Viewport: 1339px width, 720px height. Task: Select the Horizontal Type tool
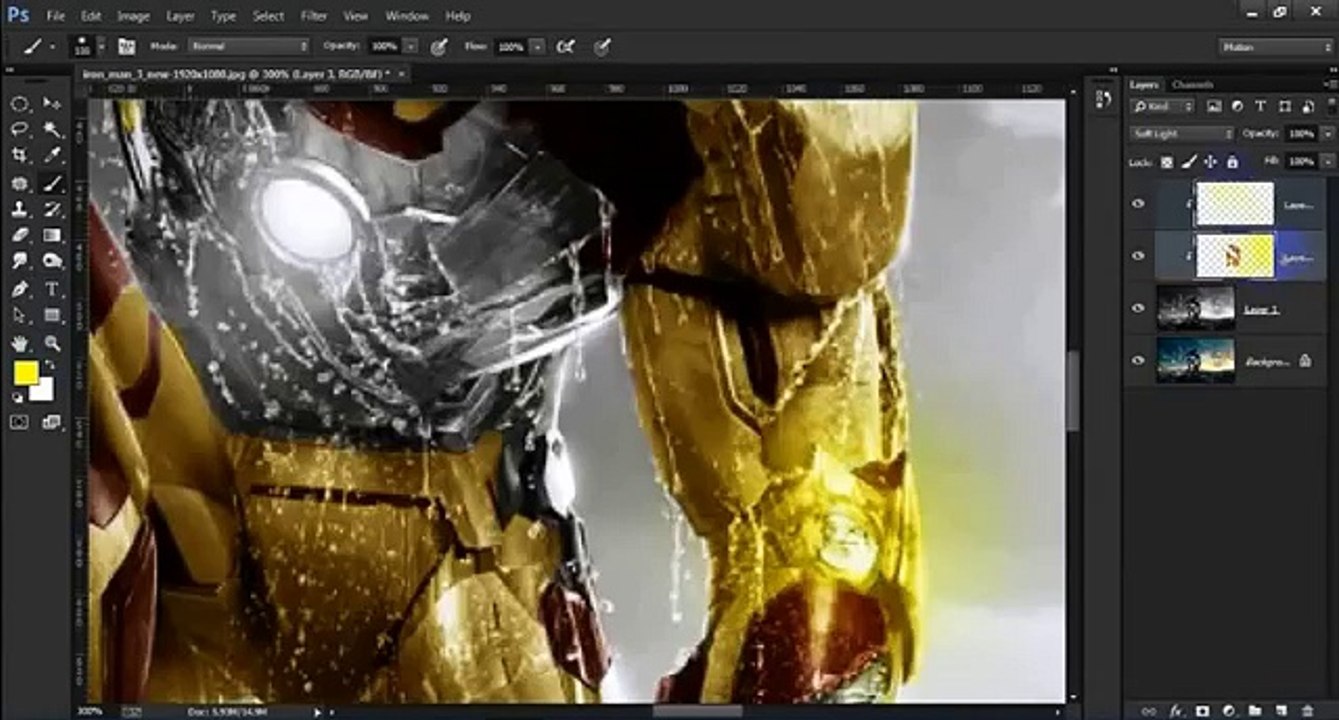52,289
